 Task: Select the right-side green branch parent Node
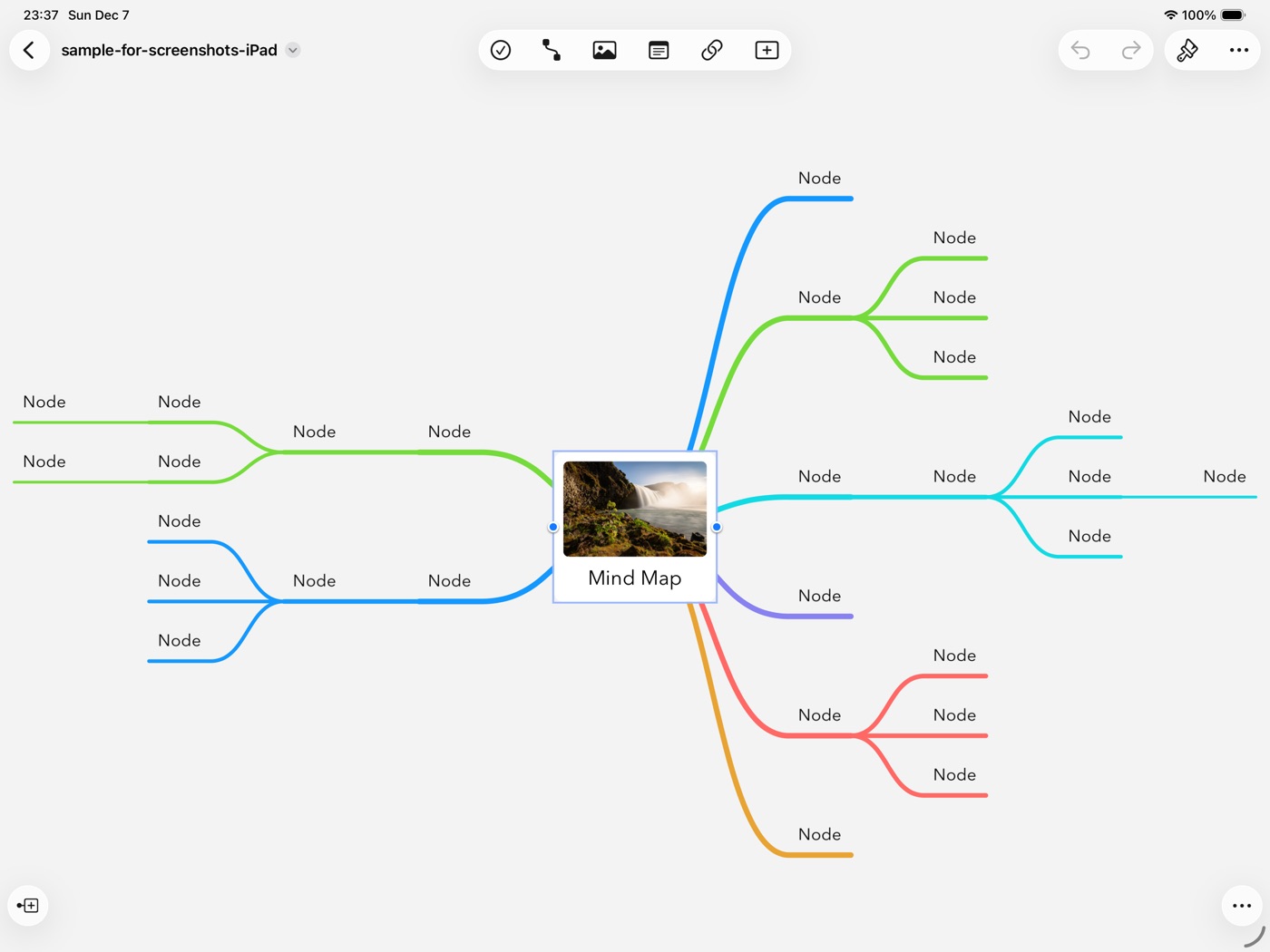point(819,297)
